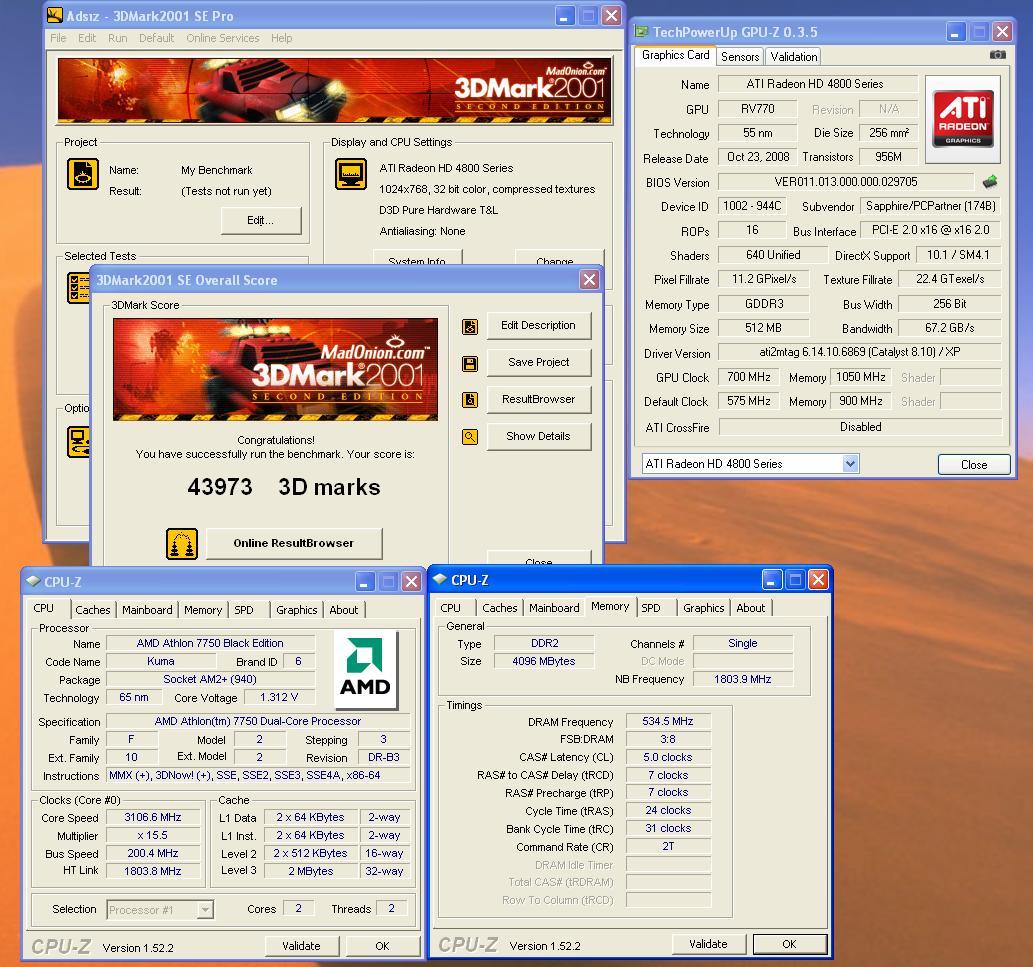Click the left CPU-Z window title icon
1033x967 pixels.
click(33, 581)
